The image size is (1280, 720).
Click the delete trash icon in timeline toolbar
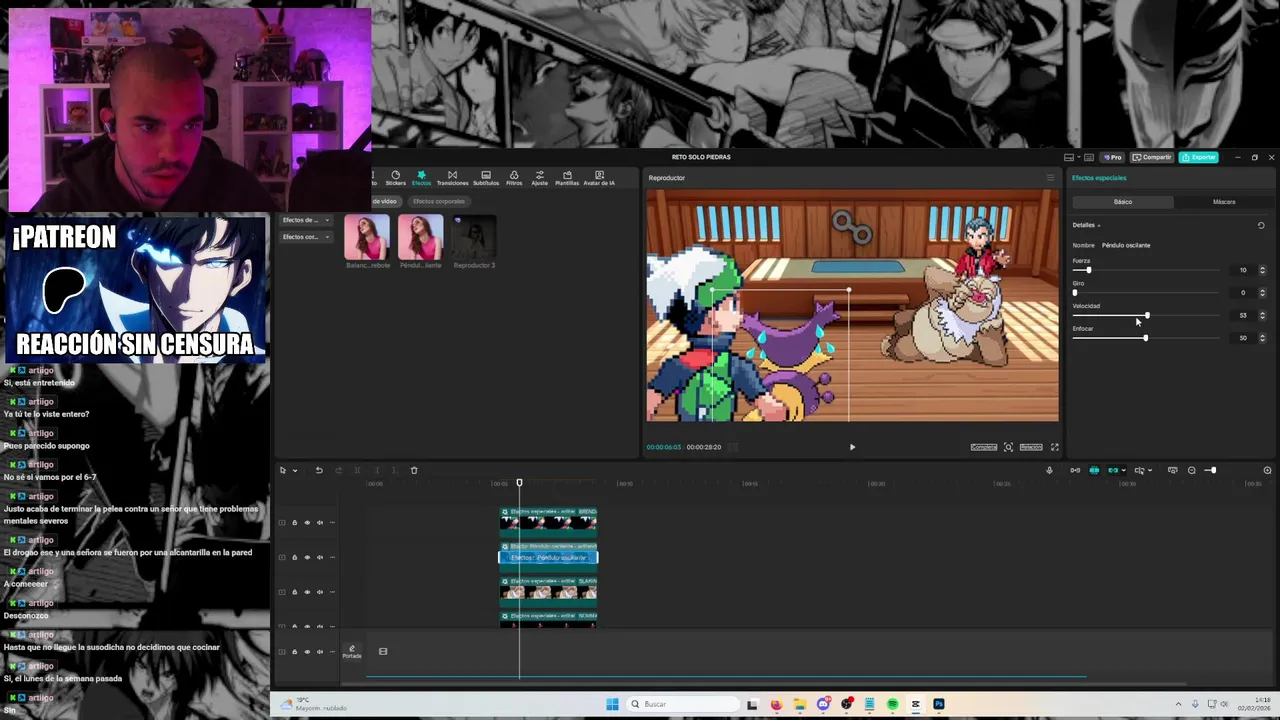click(414, 470)
